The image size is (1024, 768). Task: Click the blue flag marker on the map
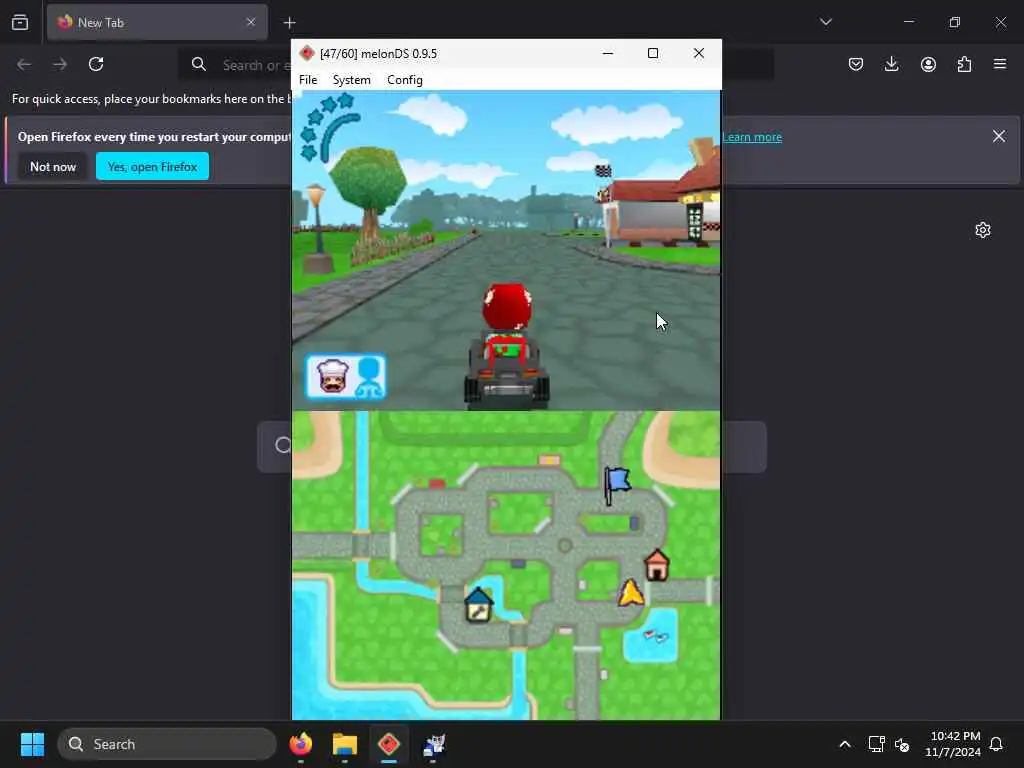(x=616, y=485)
